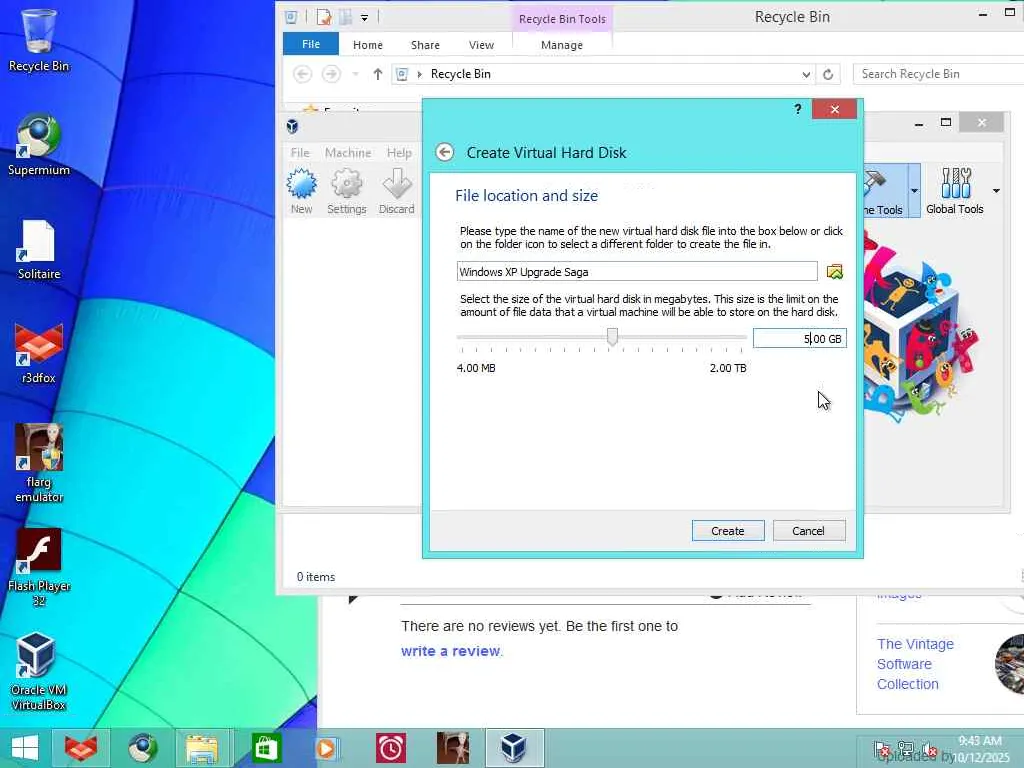This screenshot has width=1024, height=768.
Task: Open Supermium from the taskbar
Action: (x=142, y=748)
